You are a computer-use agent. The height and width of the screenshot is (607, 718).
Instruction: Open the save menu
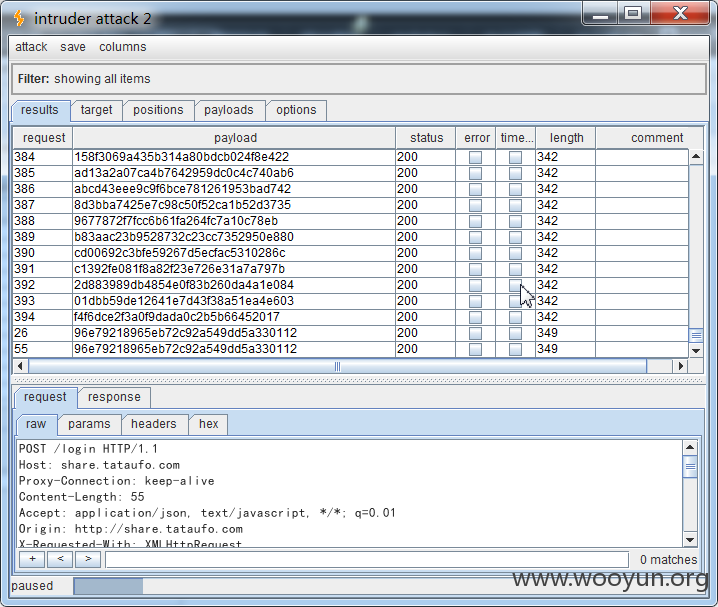(x=73, y=47)
